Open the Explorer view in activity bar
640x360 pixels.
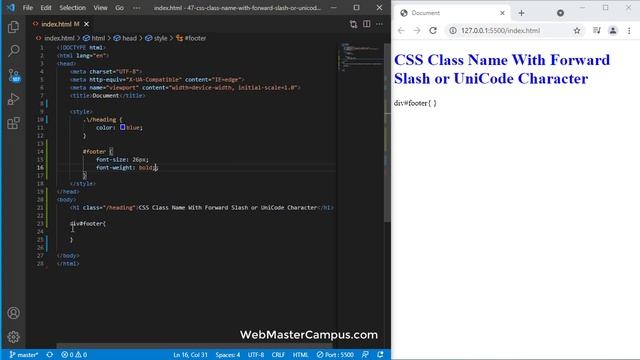coord(13,27)
